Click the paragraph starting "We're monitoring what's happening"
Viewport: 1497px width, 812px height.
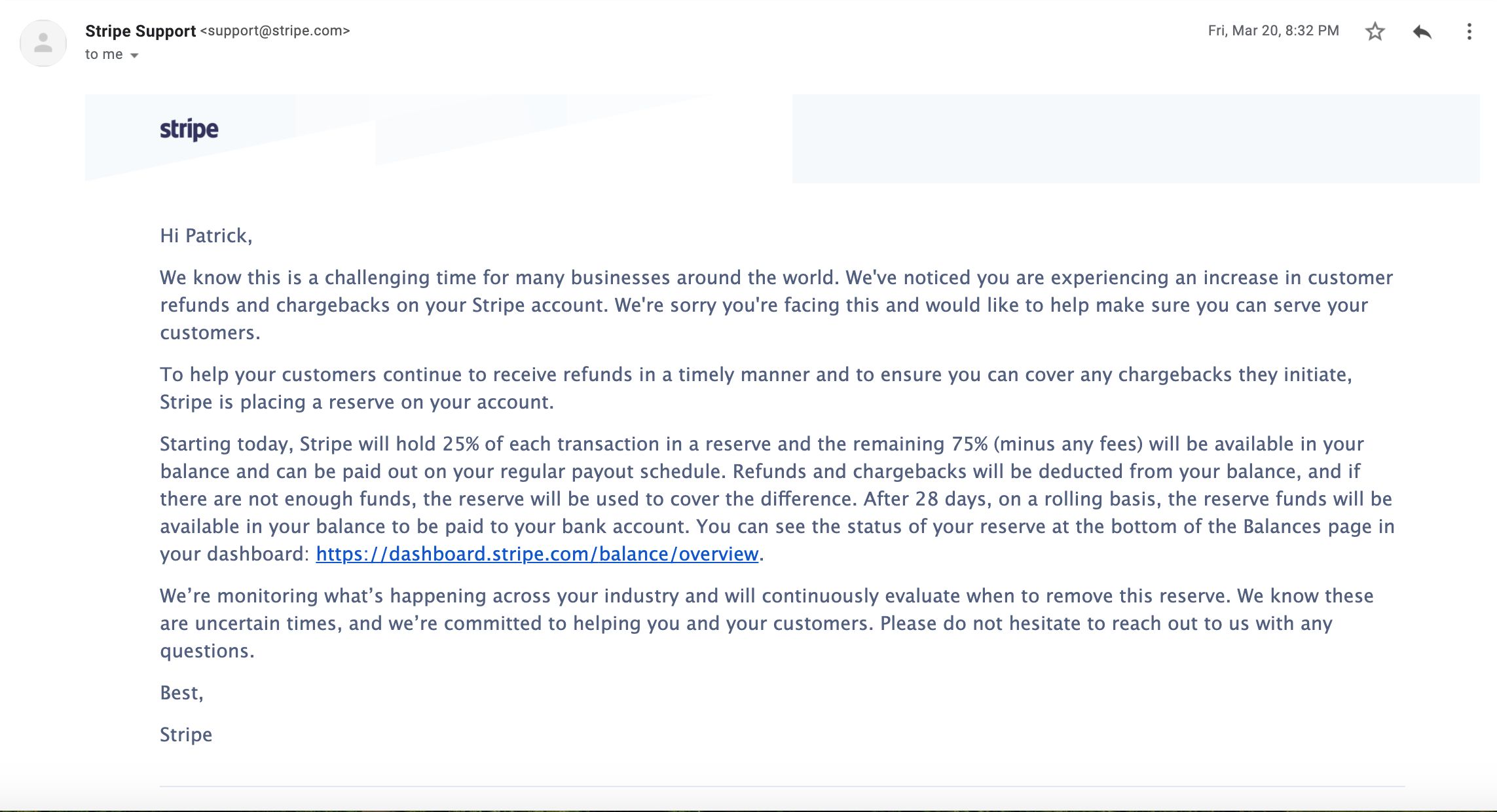[766, 623]
